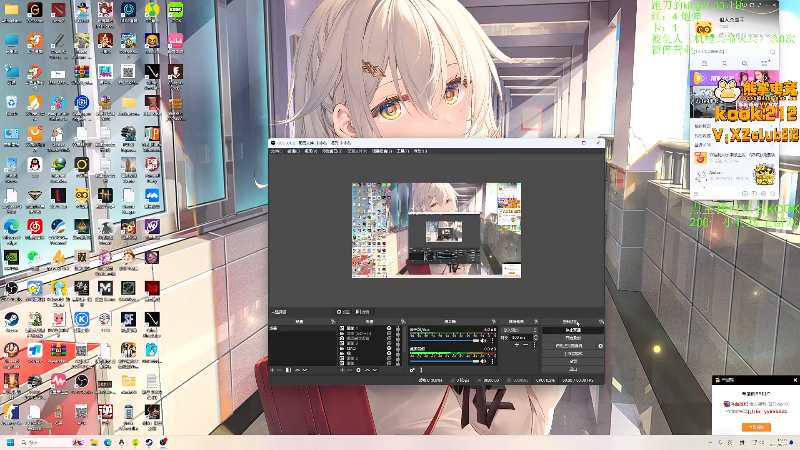
Task: Open the View menu in OBS
Action: pyautogui.click(x=310, y=151)
